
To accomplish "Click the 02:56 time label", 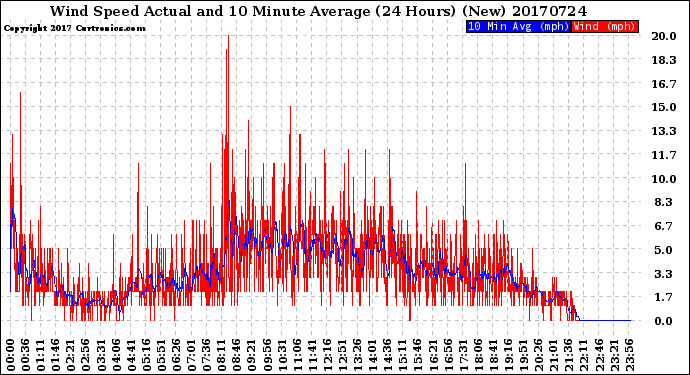I will pyautogui.click(x=85, y=355).
